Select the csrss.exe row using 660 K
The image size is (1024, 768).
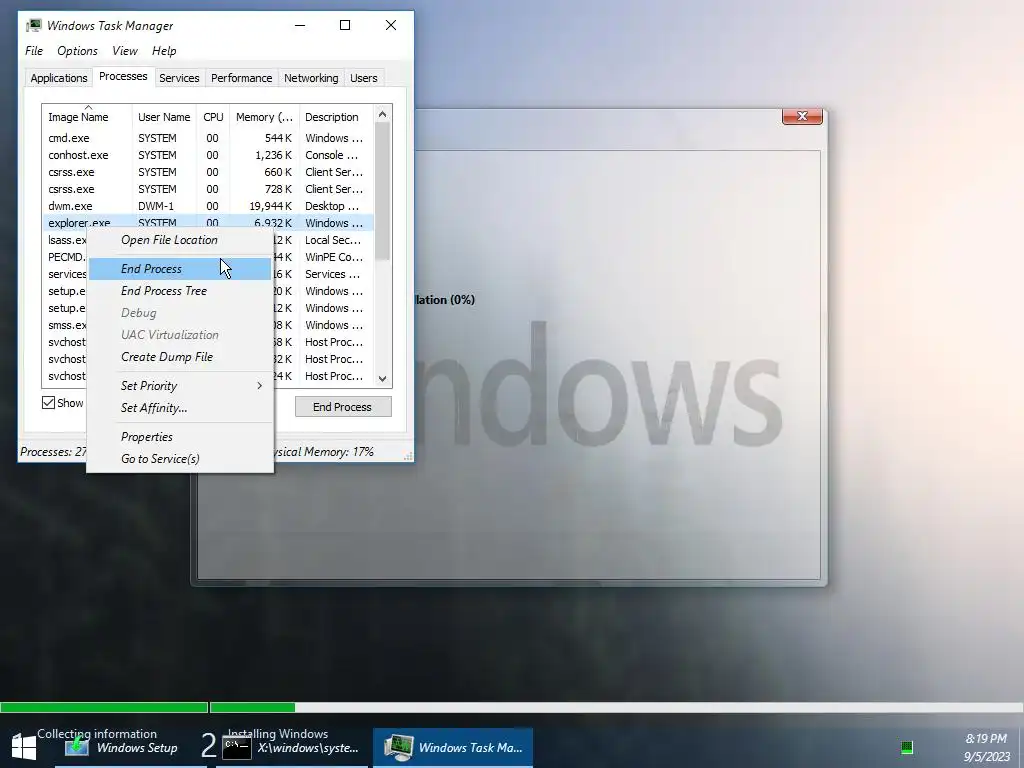click(x=208, y=172)
